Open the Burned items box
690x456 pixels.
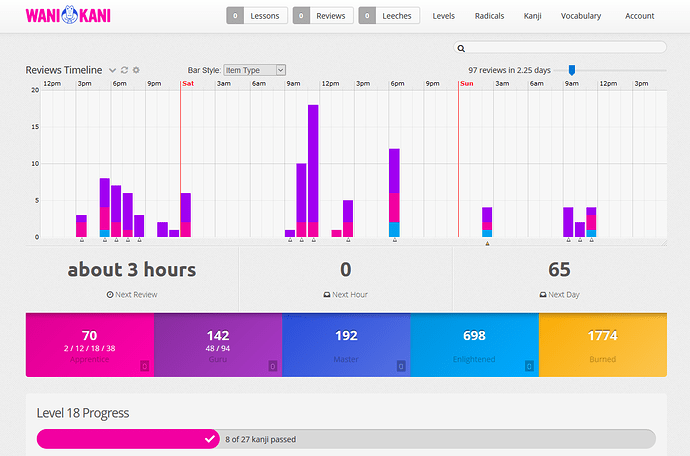pyautogui.click(x=603, y=345)
